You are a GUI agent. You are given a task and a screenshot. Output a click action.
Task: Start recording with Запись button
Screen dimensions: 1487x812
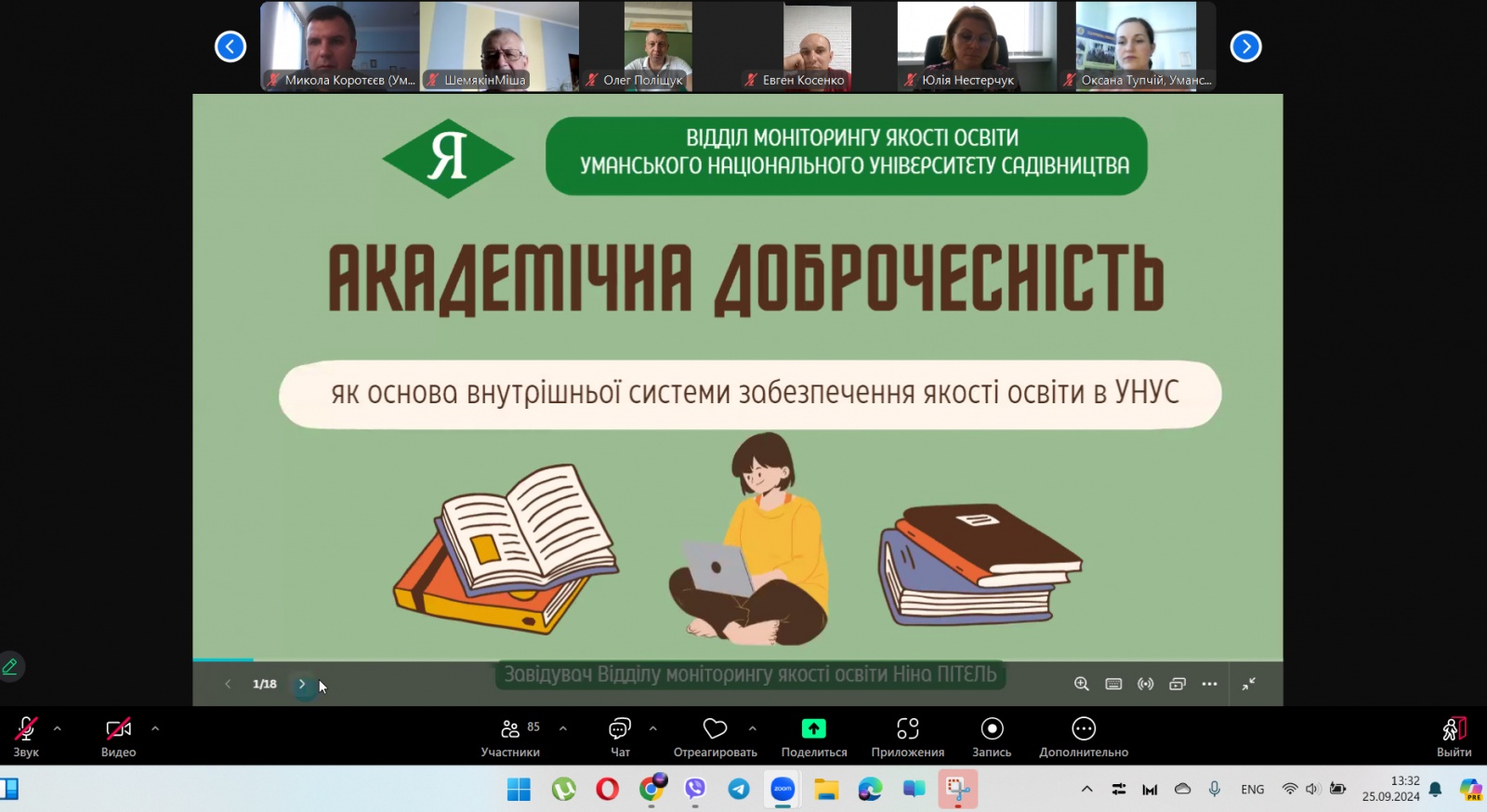992,737
